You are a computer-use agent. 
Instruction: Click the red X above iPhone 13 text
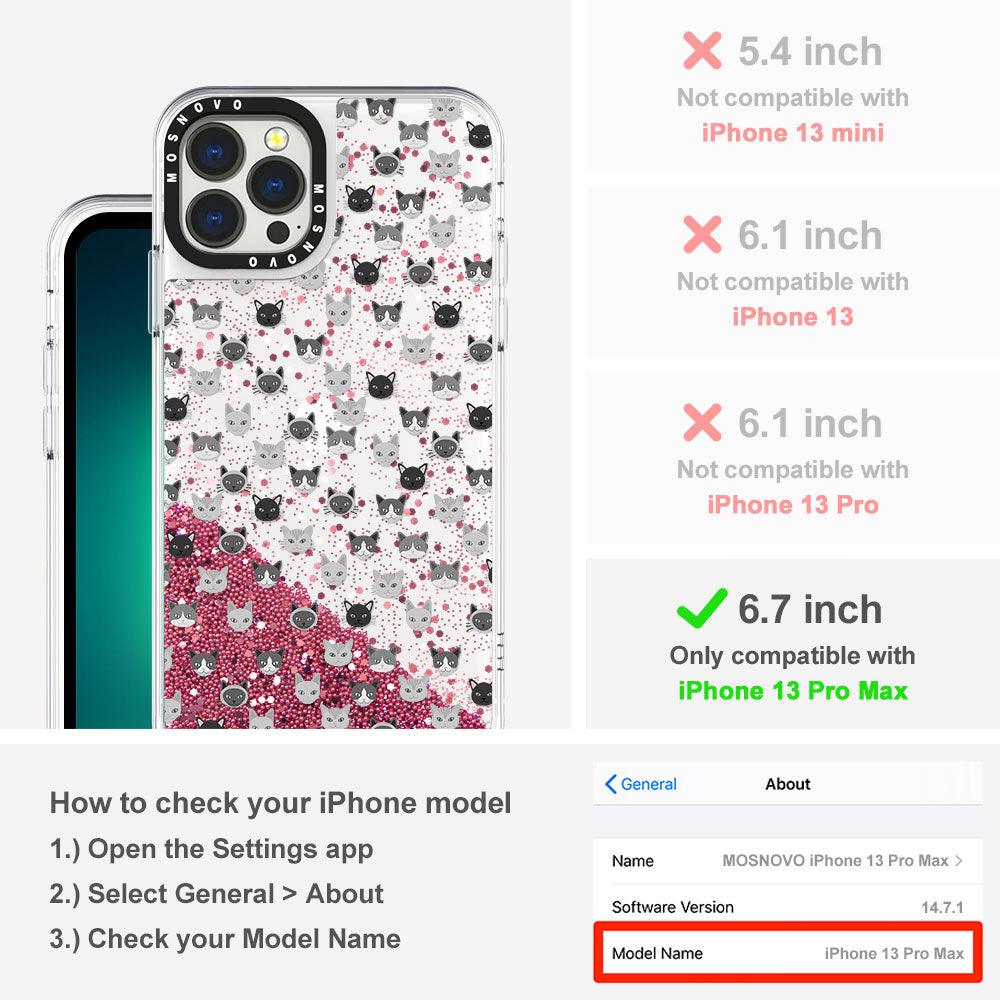pyautogui.click(x=702, y=234)
